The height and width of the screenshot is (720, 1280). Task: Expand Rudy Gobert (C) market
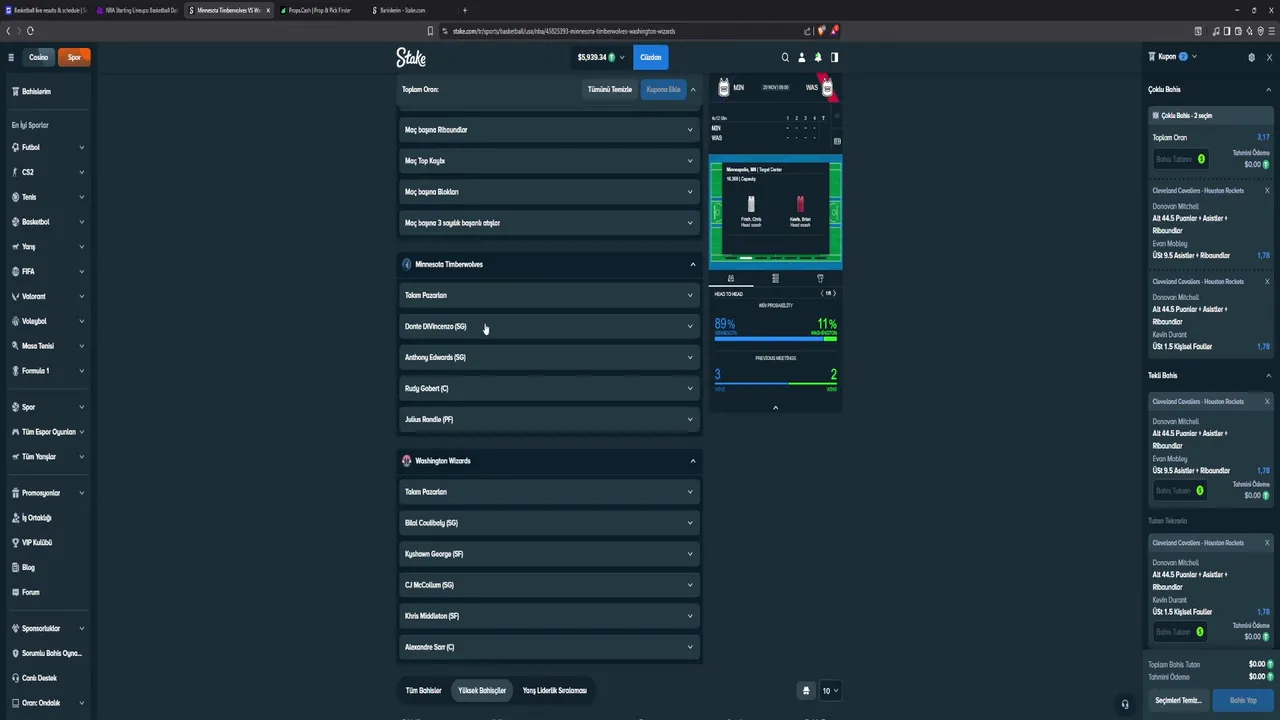[548, 388]
